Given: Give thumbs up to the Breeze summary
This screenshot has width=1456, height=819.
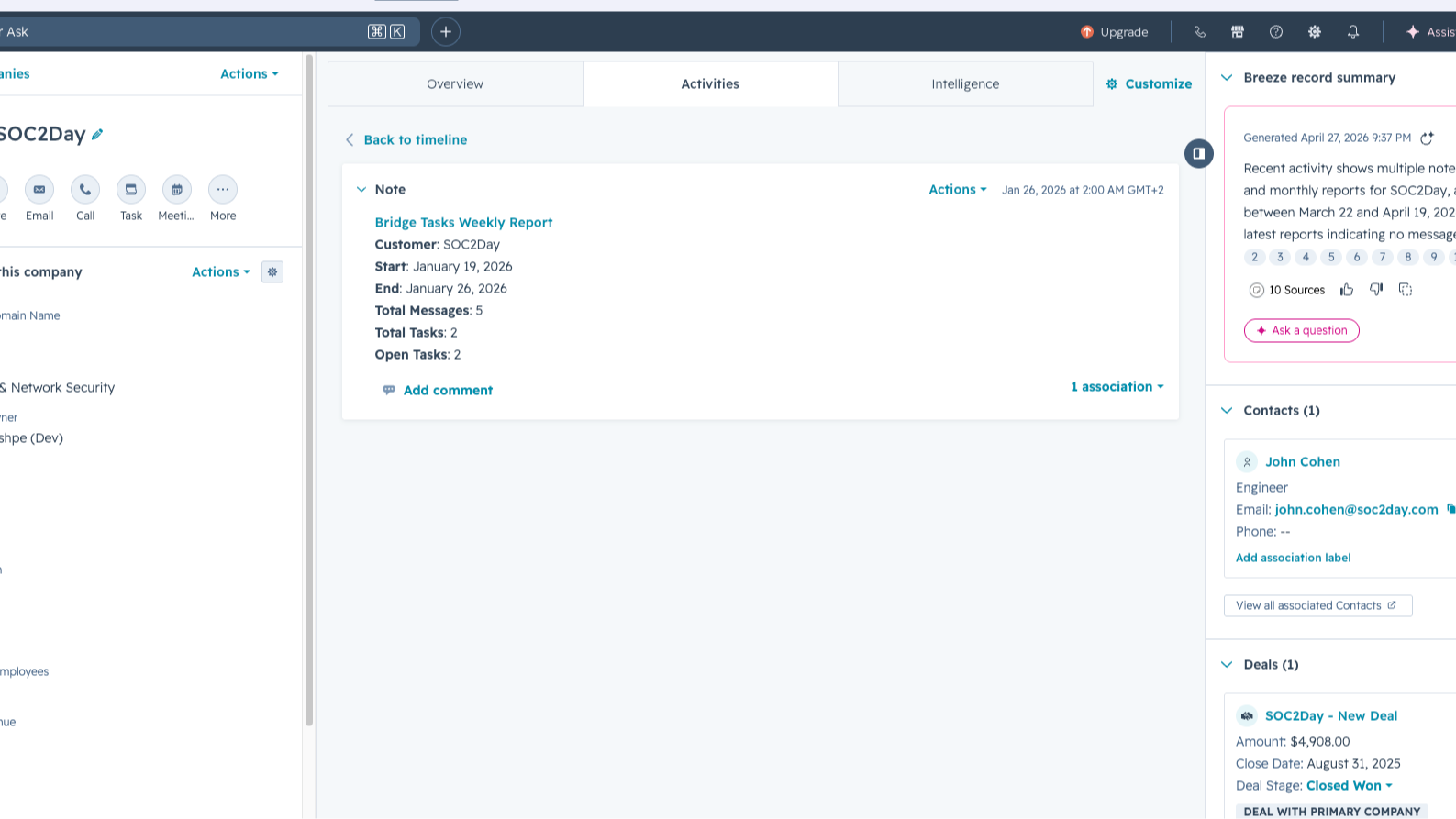Looking at the screenshot, I should pyautogui.click(x=1347, y=290).
